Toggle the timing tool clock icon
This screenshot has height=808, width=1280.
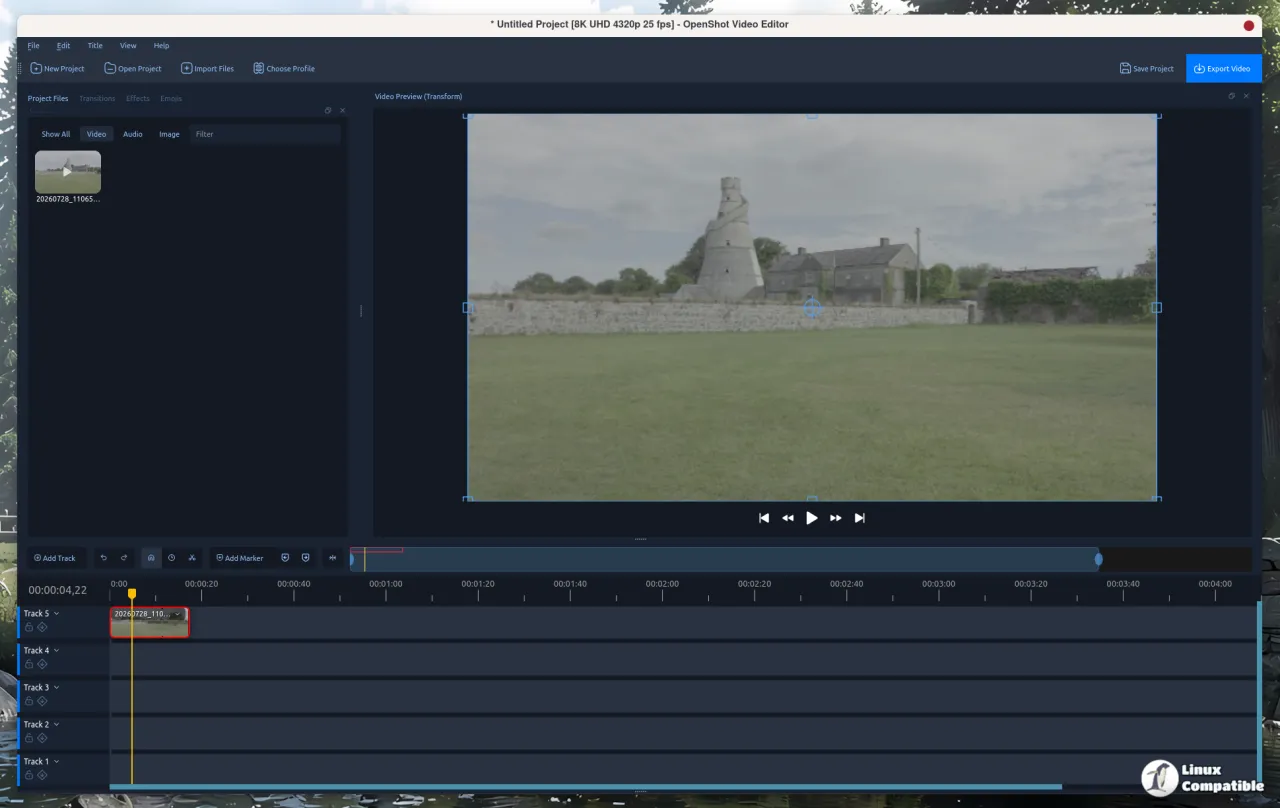click(171, 558)
